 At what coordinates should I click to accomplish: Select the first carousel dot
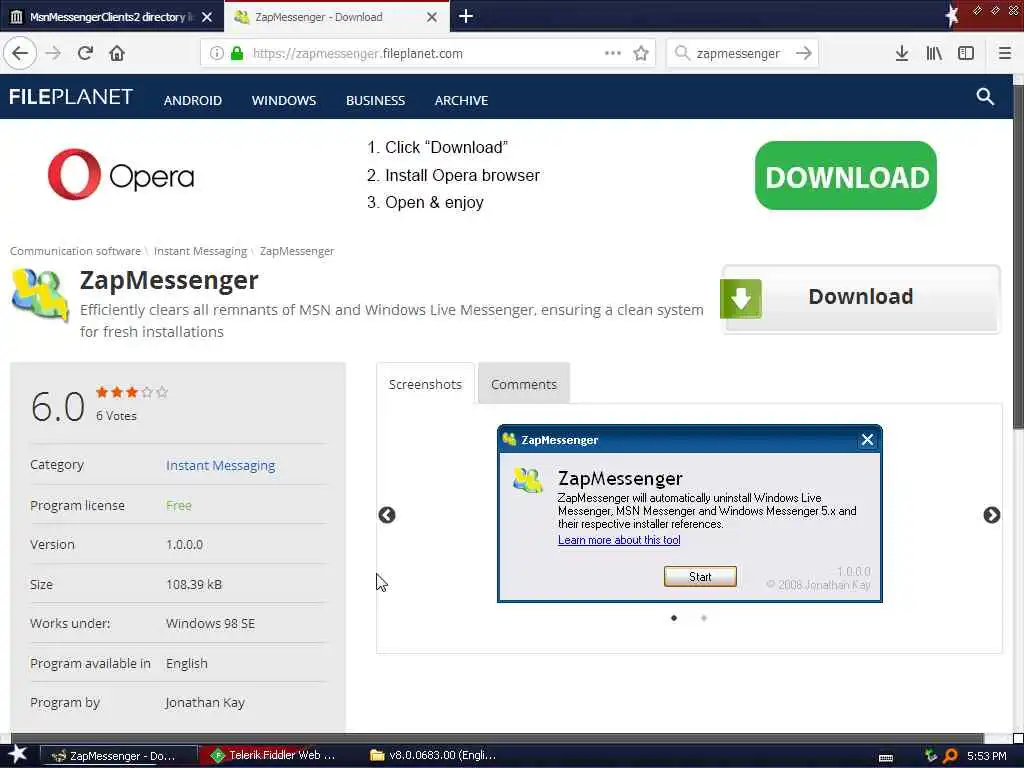tap(674, 618)
